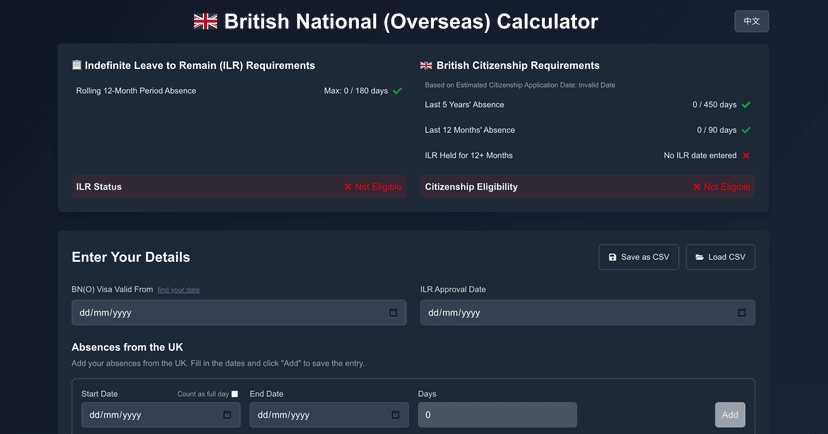Click 'No ILR date entered' text
The width and height of the screenshot is (828, 434).
700,155
